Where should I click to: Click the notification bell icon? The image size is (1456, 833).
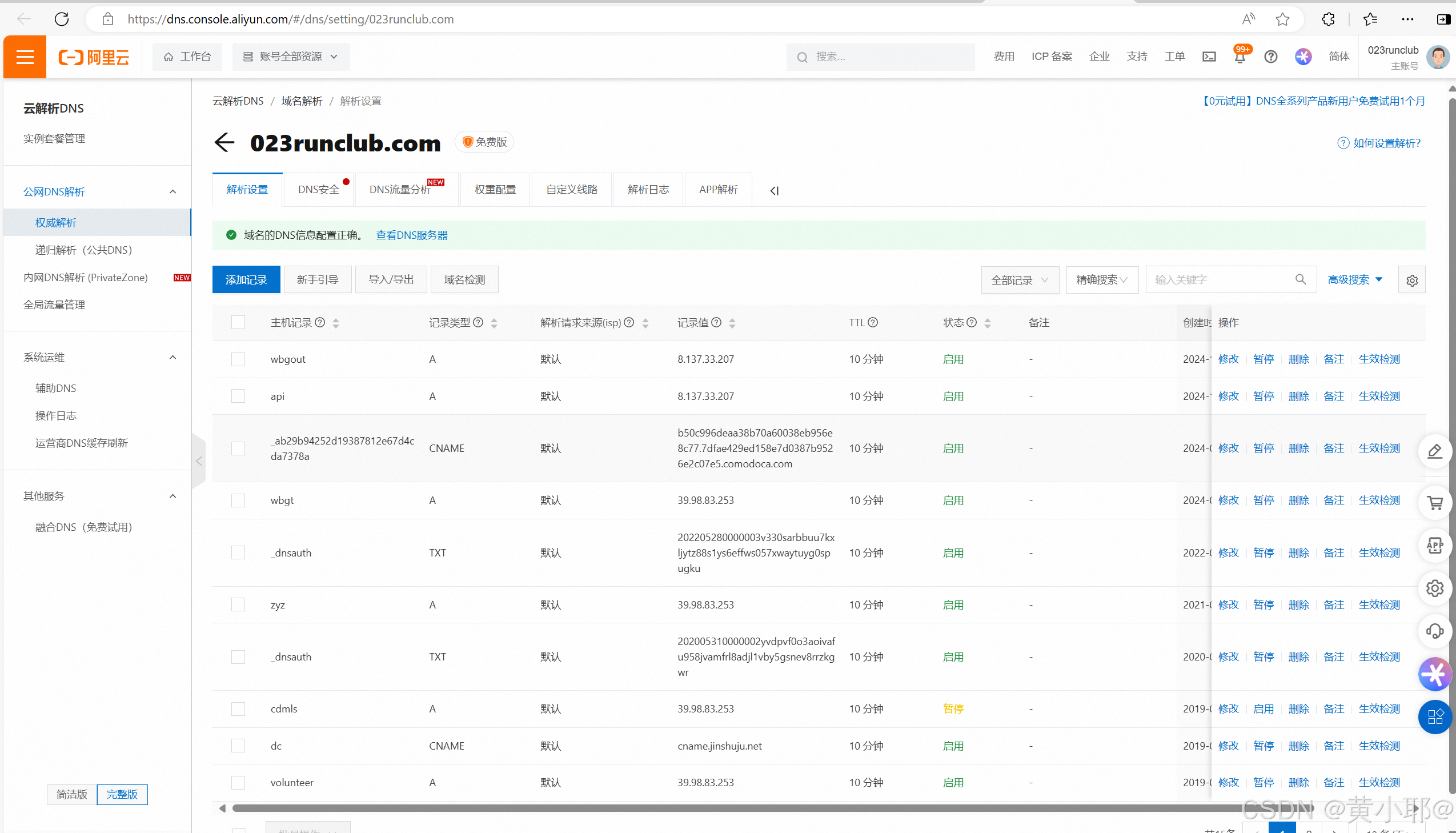[1240, 57]
